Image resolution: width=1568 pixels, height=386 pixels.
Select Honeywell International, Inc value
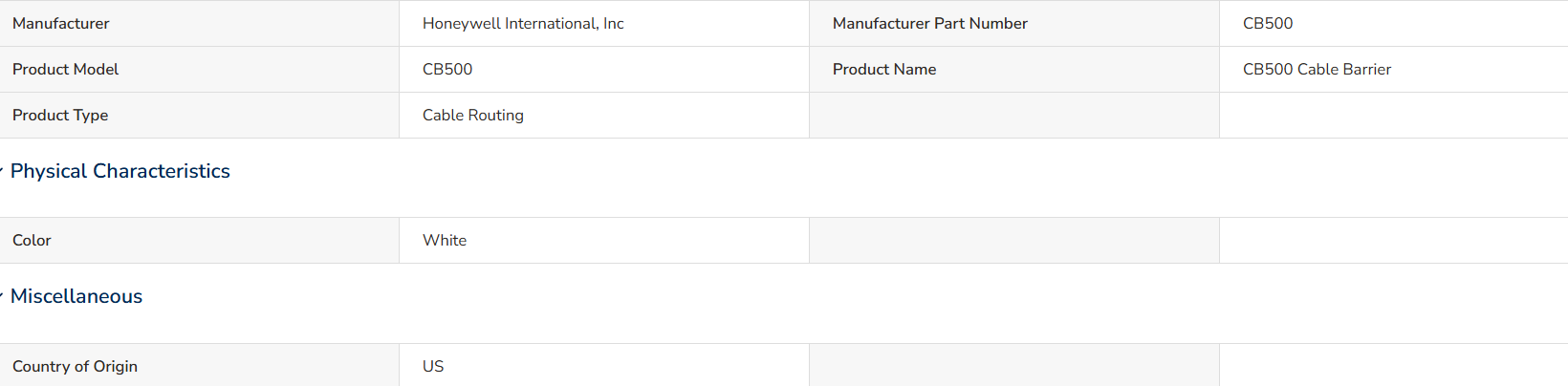[523, 23]
